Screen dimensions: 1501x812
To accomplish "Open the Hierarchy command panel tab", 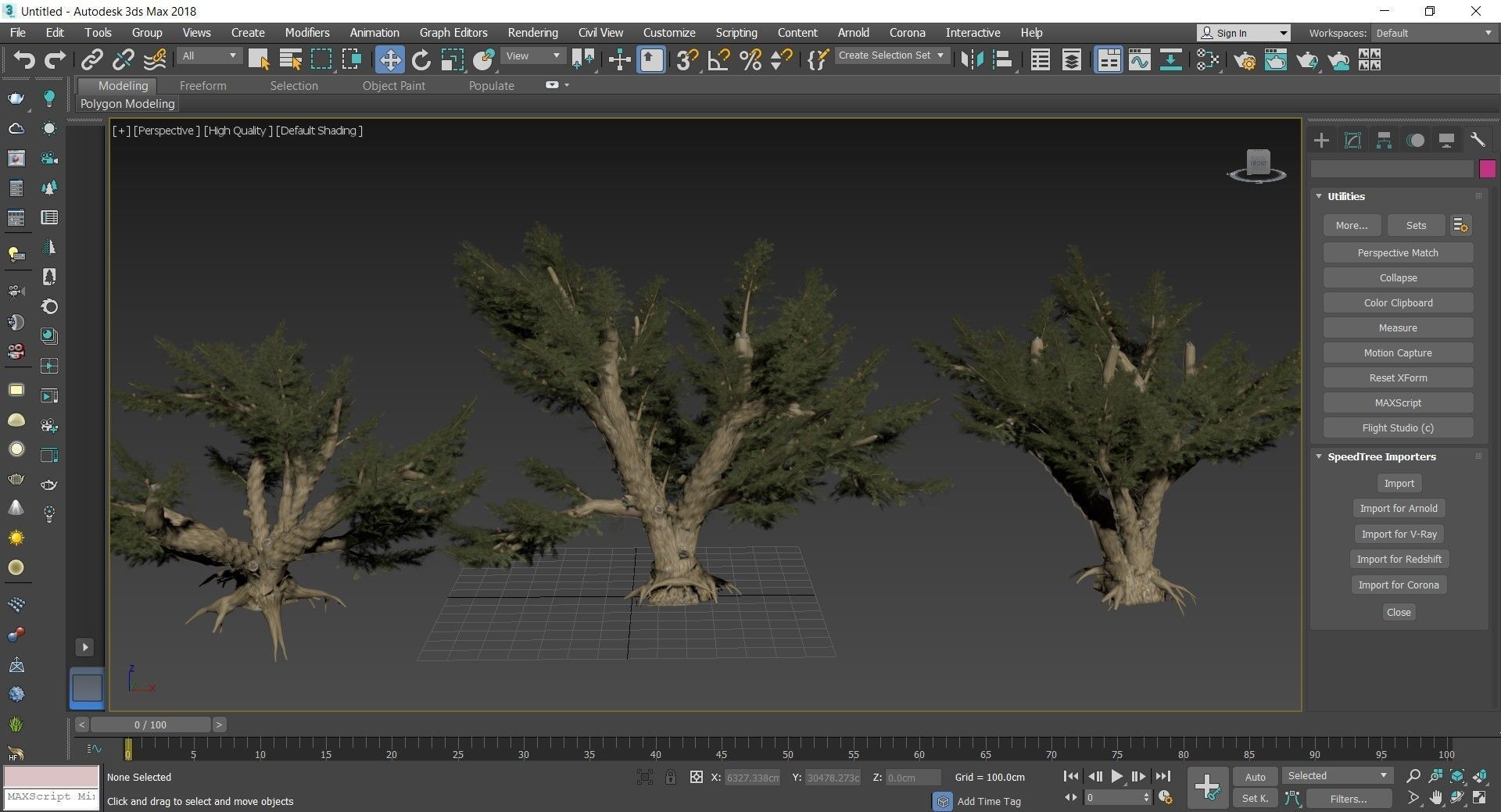I will click(x=1384, y=141).
